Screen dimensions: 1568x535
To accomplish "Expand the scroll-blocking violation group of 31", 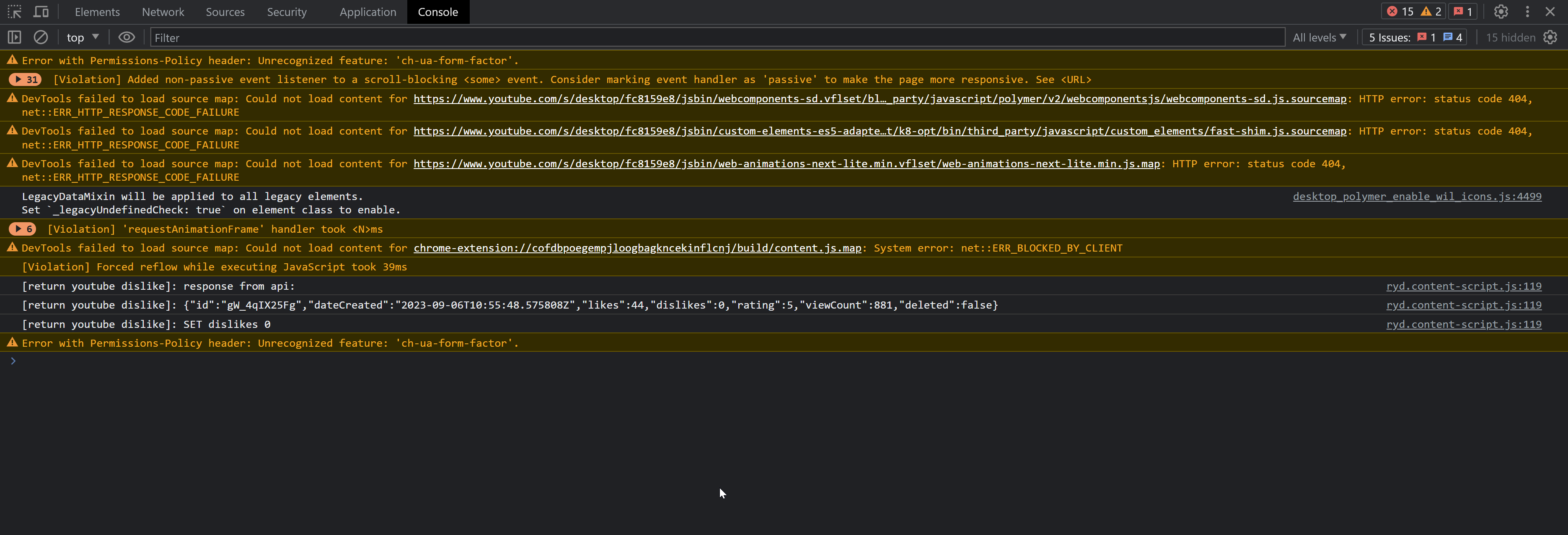I will [x=25, y=79].
